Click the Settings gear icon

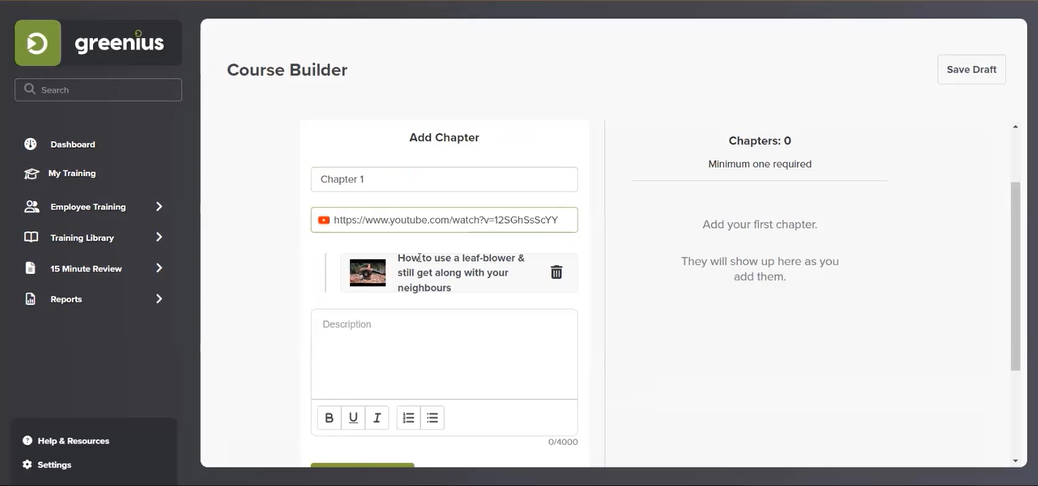coord(27,464)
